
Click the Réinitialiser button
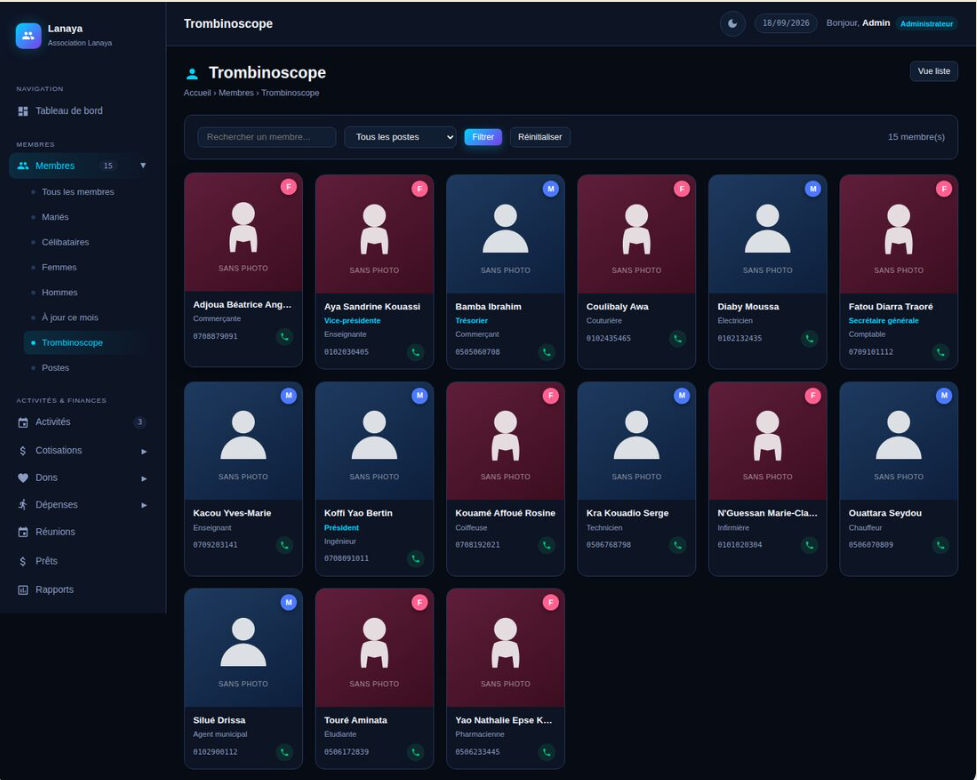click(540, 137)
